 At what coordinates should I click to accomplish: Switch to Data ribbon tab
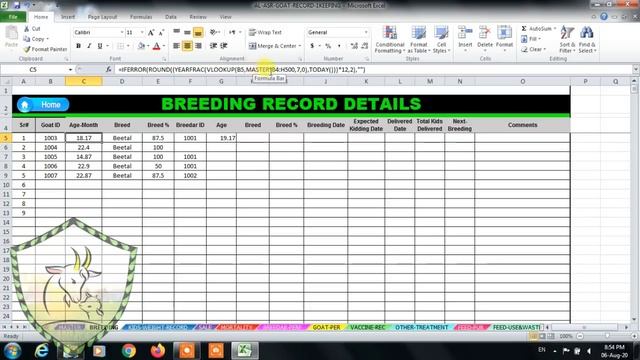(x=171, y=17)
